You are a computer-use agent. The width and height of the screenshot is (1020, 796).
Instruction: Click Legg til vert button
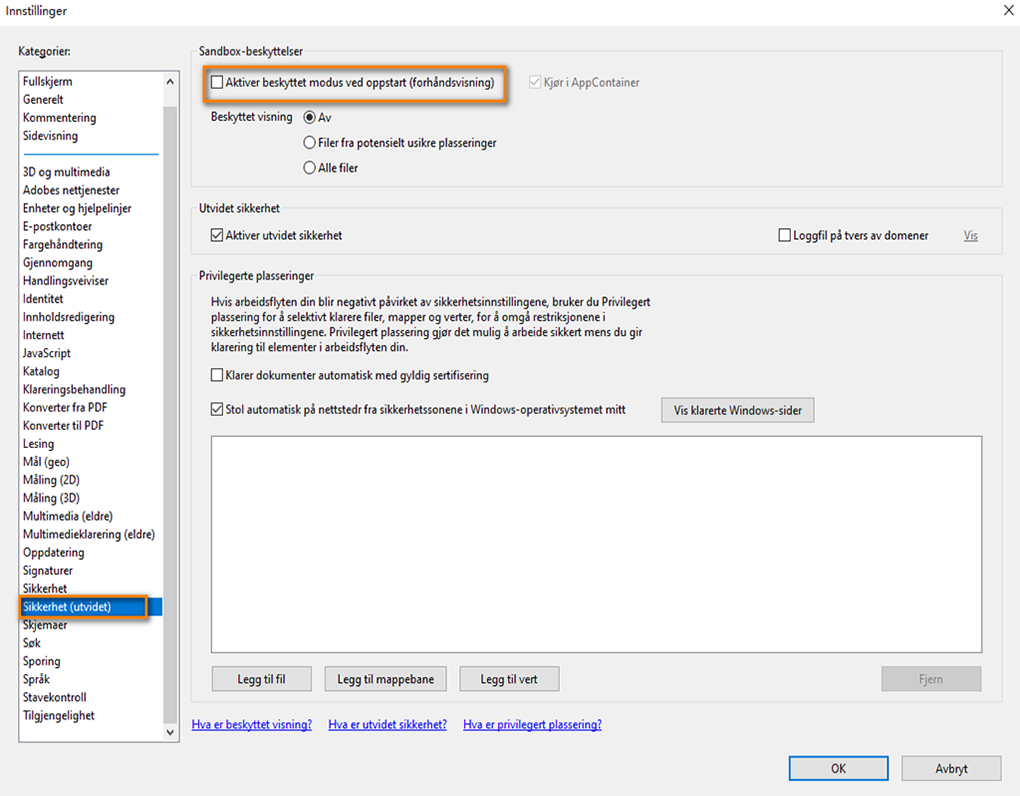(509, 679)
